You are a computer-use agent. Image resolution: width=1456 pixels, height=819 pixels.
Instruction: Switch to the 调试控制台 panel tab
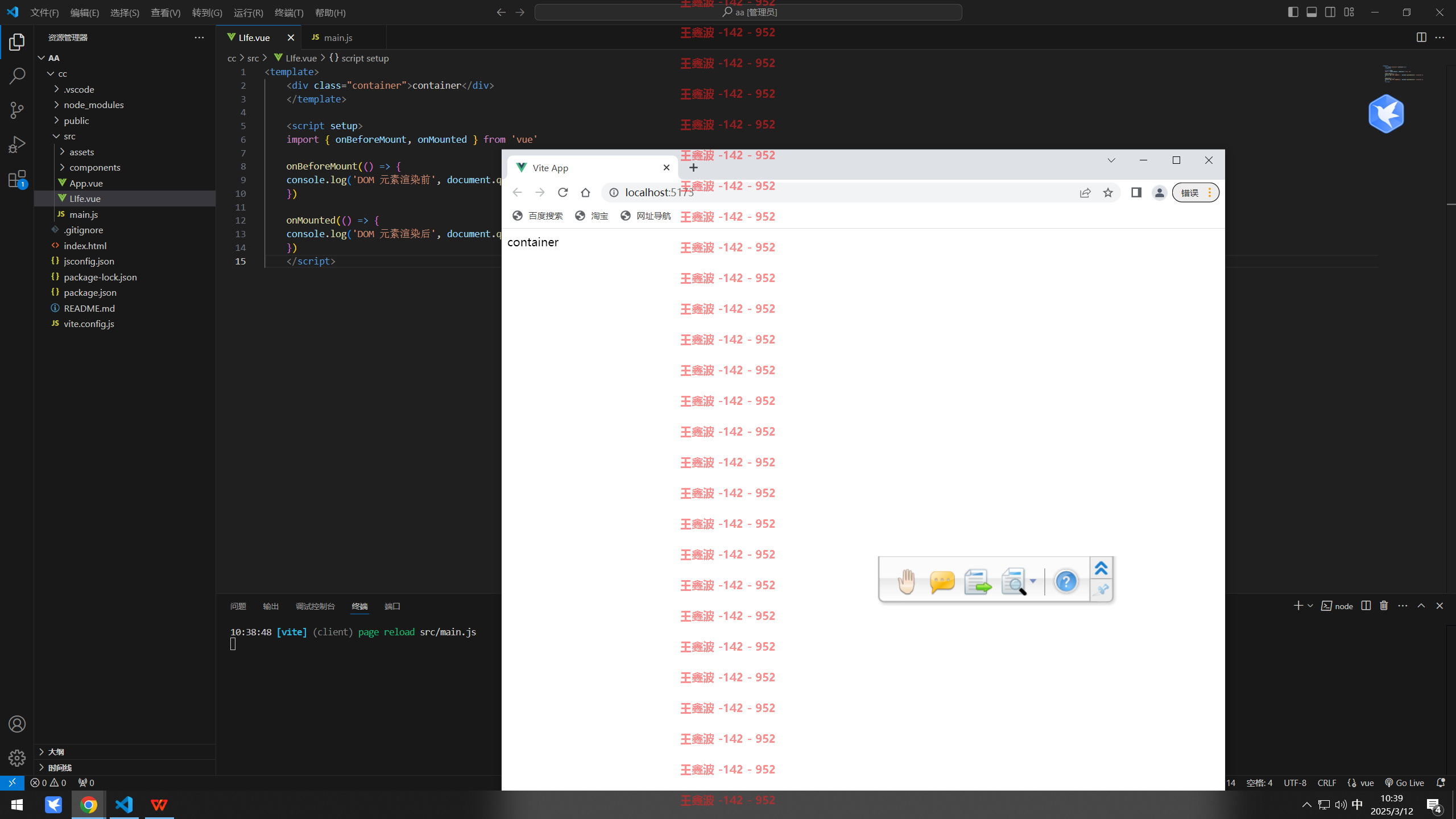(315, 606)
